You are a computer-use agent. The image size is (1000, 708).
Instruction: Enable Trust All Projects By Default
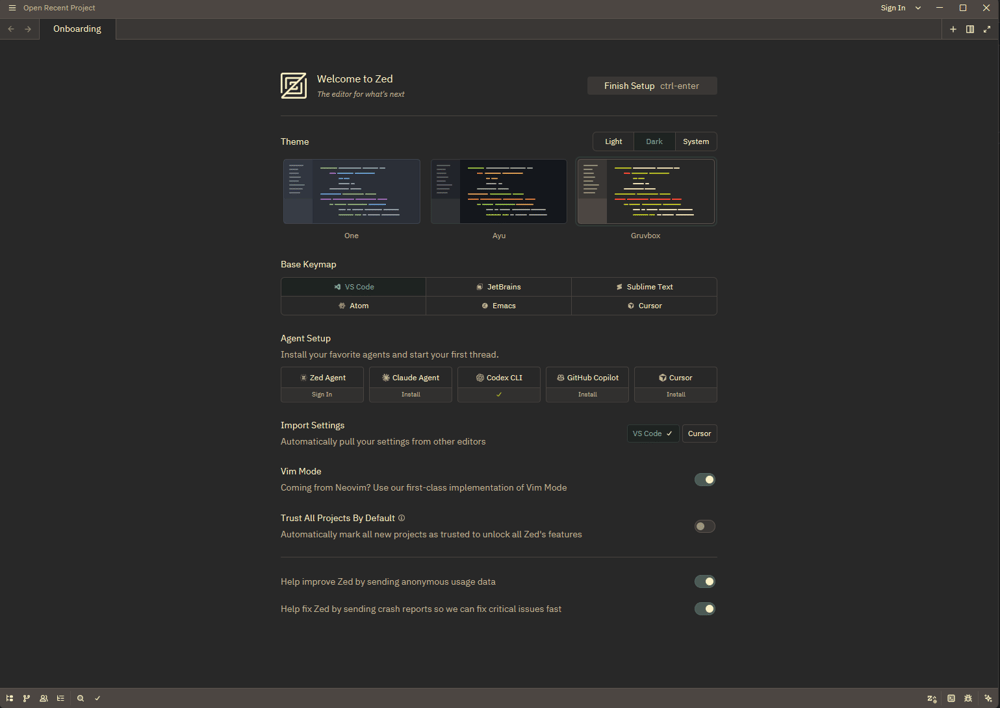705,526
